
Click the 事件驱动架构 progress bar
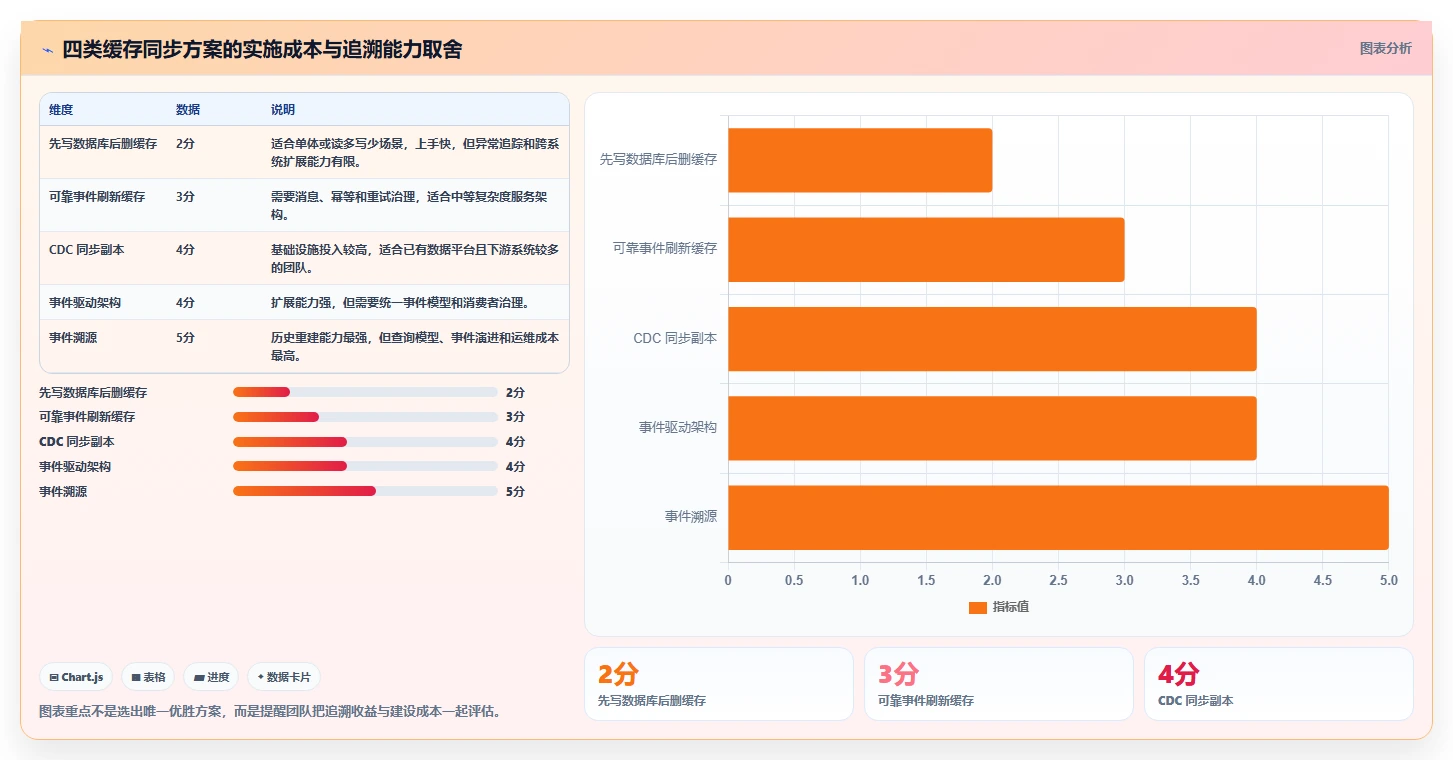pyautogui.click(x=365, y=466)
